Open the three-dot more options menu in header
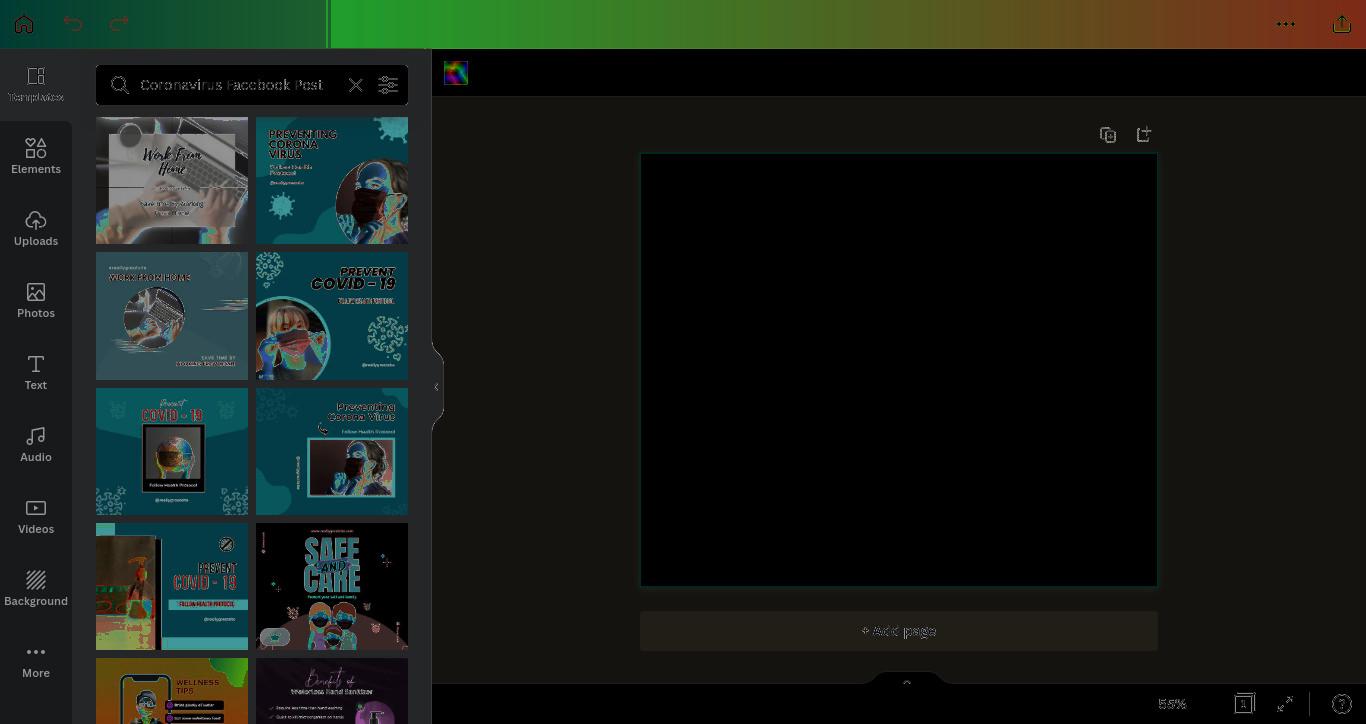 tap(1286, 24)
